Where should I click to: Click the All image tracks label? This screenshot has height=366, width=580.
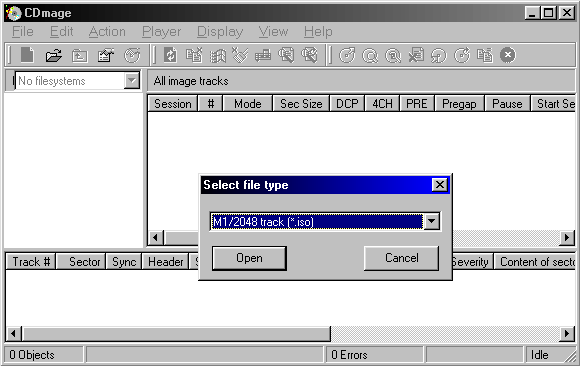point(191,81)
